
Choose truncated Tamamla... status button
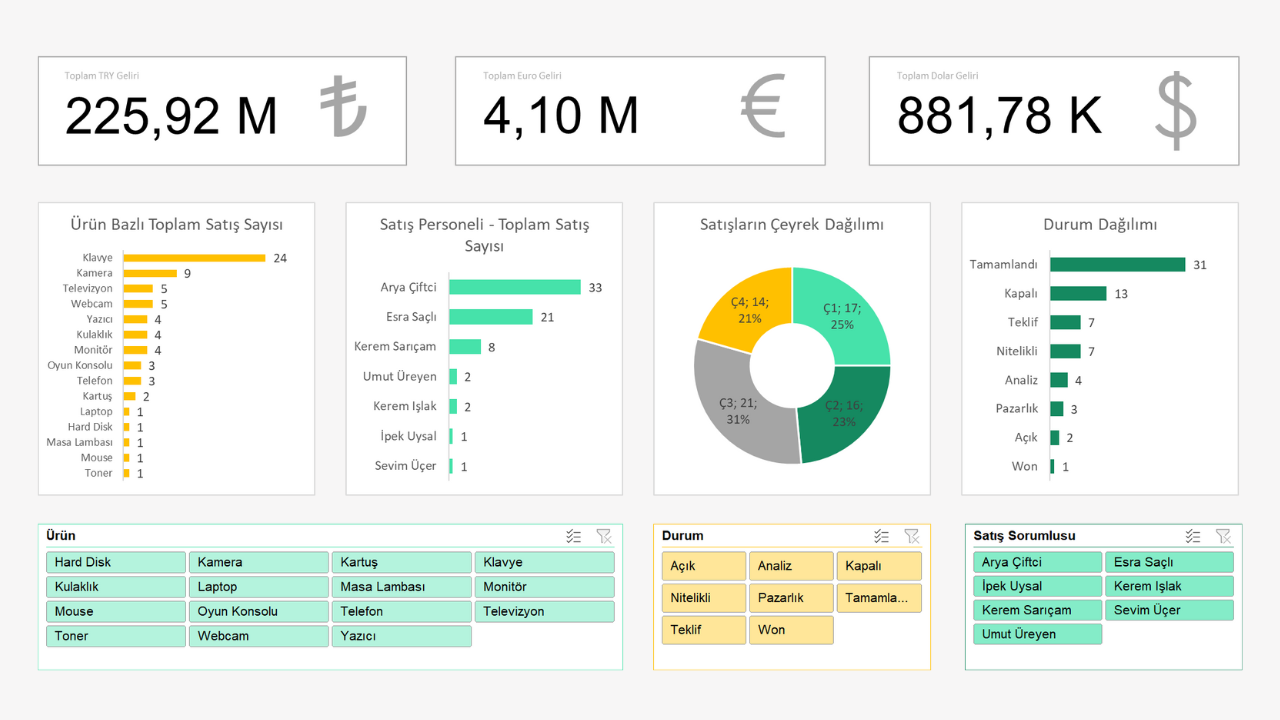(x=879, y=598)
